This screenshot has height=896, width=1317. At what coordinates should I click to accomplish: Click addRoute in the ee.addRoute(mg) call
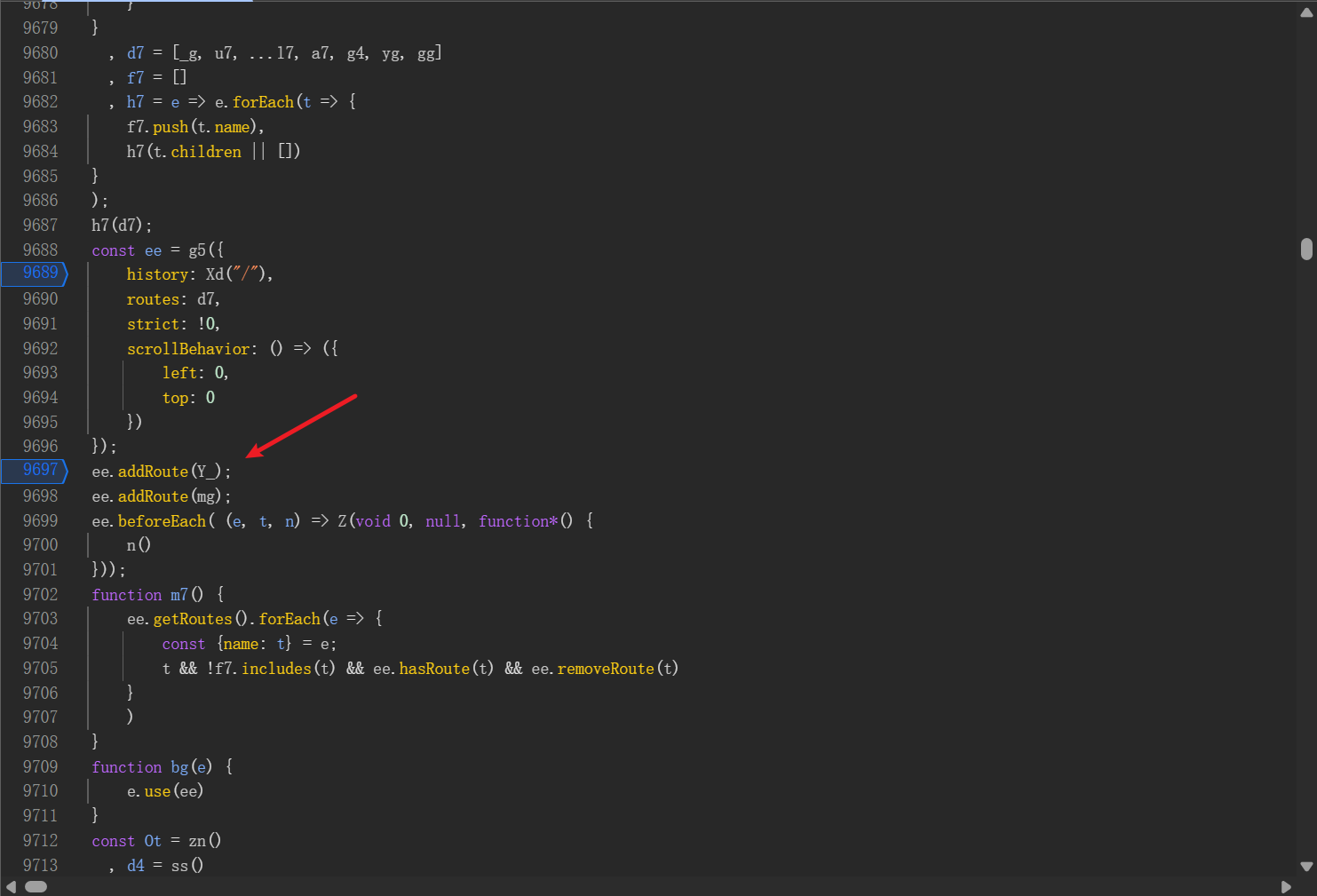pos(153,496)
